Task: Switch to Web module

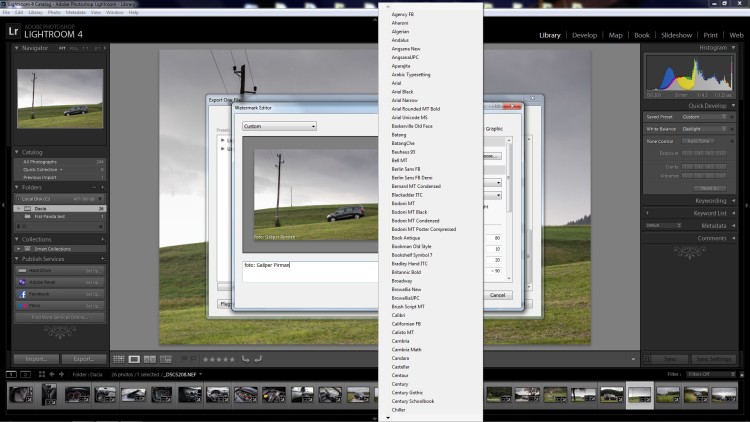Action: [736, 35]
